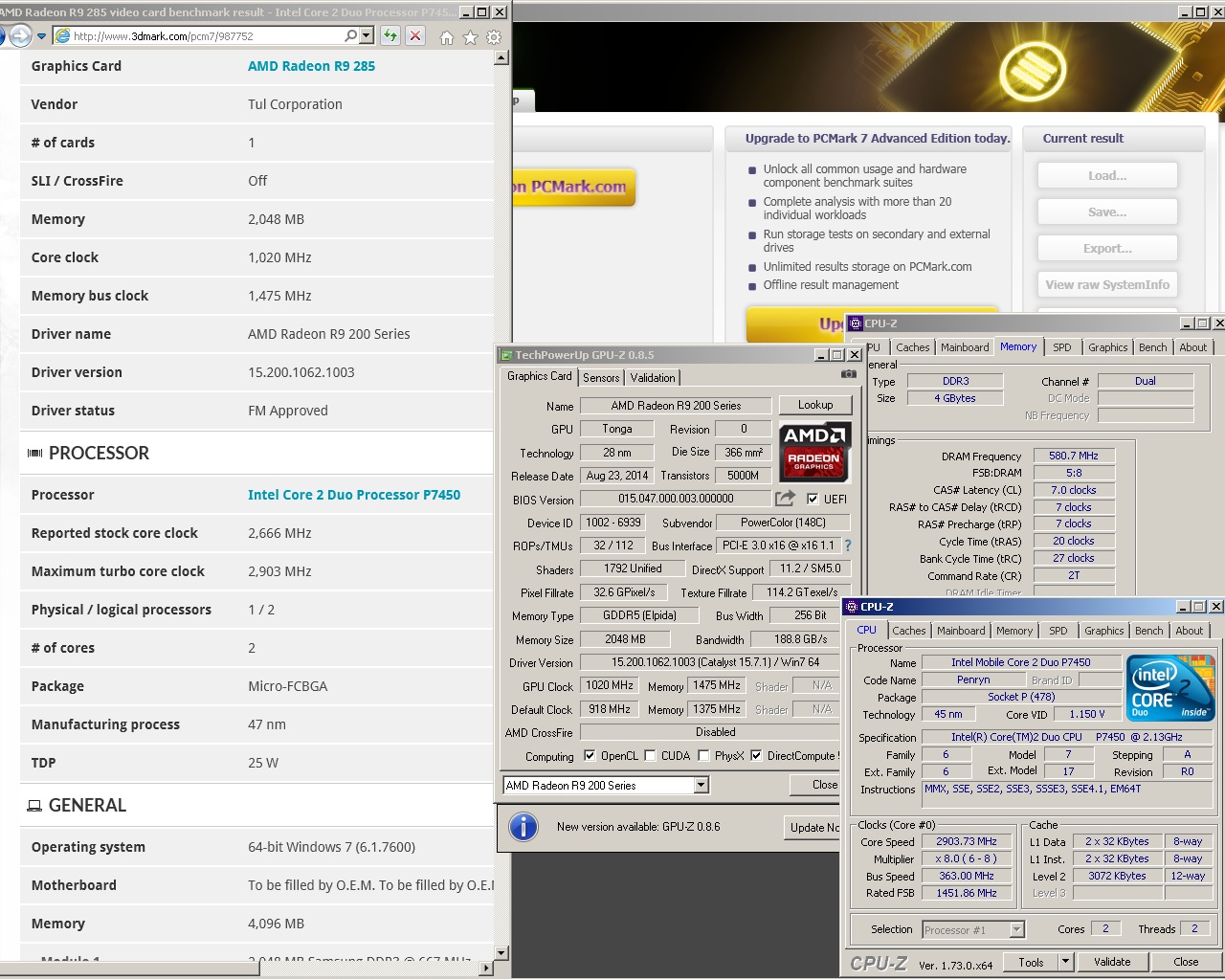The height and width of the screenshot is (980, 1225).
Task: Click the vertical scrollbar down arrow in the browser
Action: (501, 952)
